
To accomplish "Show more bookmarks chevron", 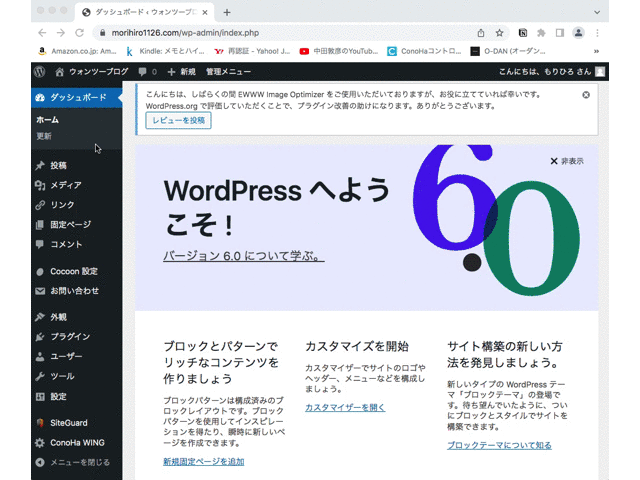I will click(596, 51).
